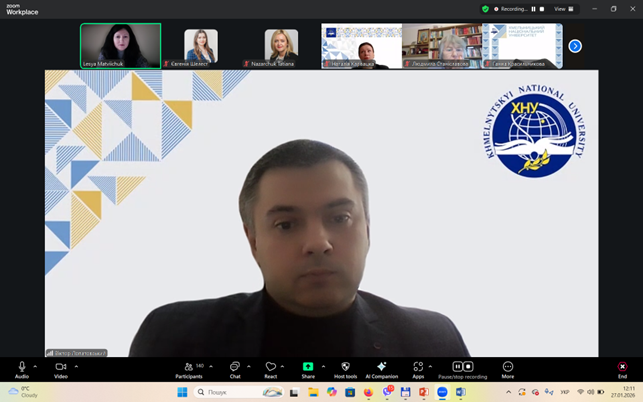Open Host tools shield icon

[345, 367]
